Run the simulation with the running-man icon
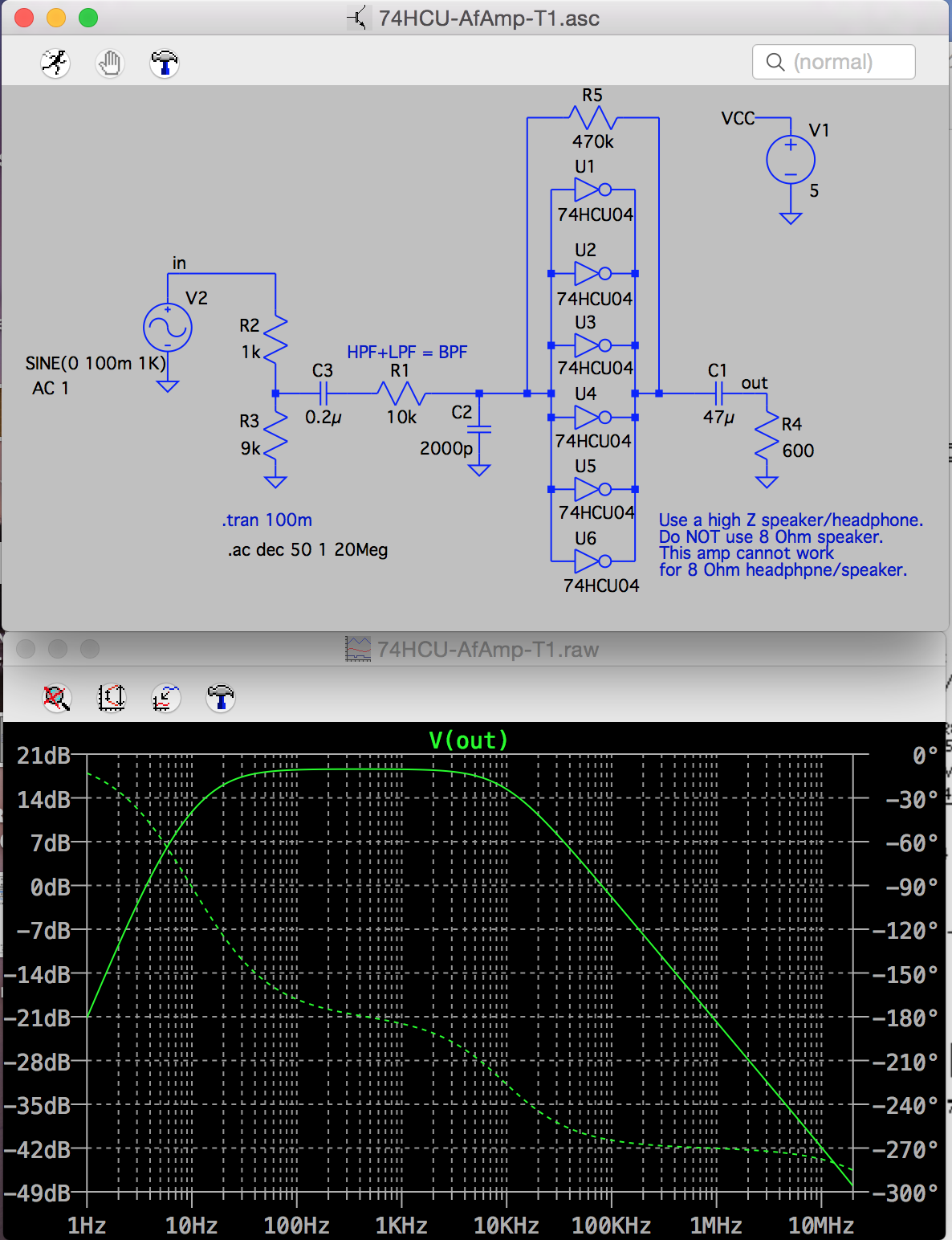This screenshot has height=1240, width=952. click(x=54, y=63)
